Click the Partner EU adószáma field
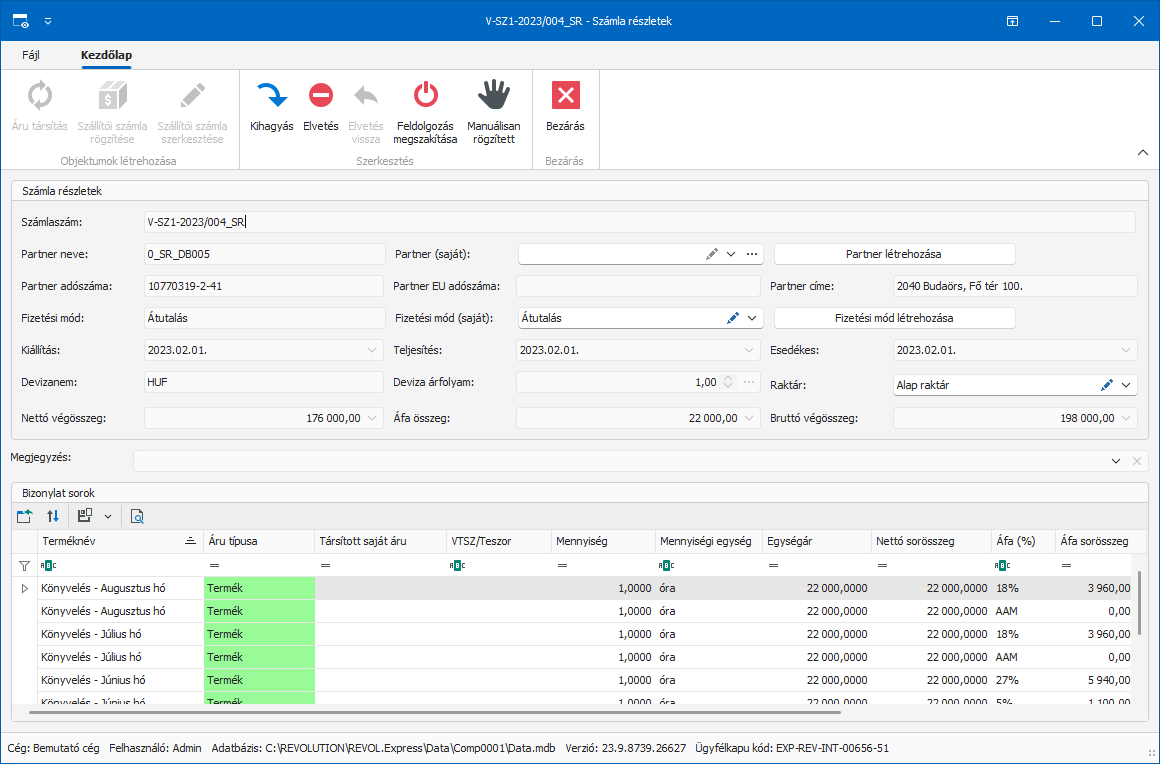The width and height of the screenshot is (1160, 764). [x=638, y=286]
